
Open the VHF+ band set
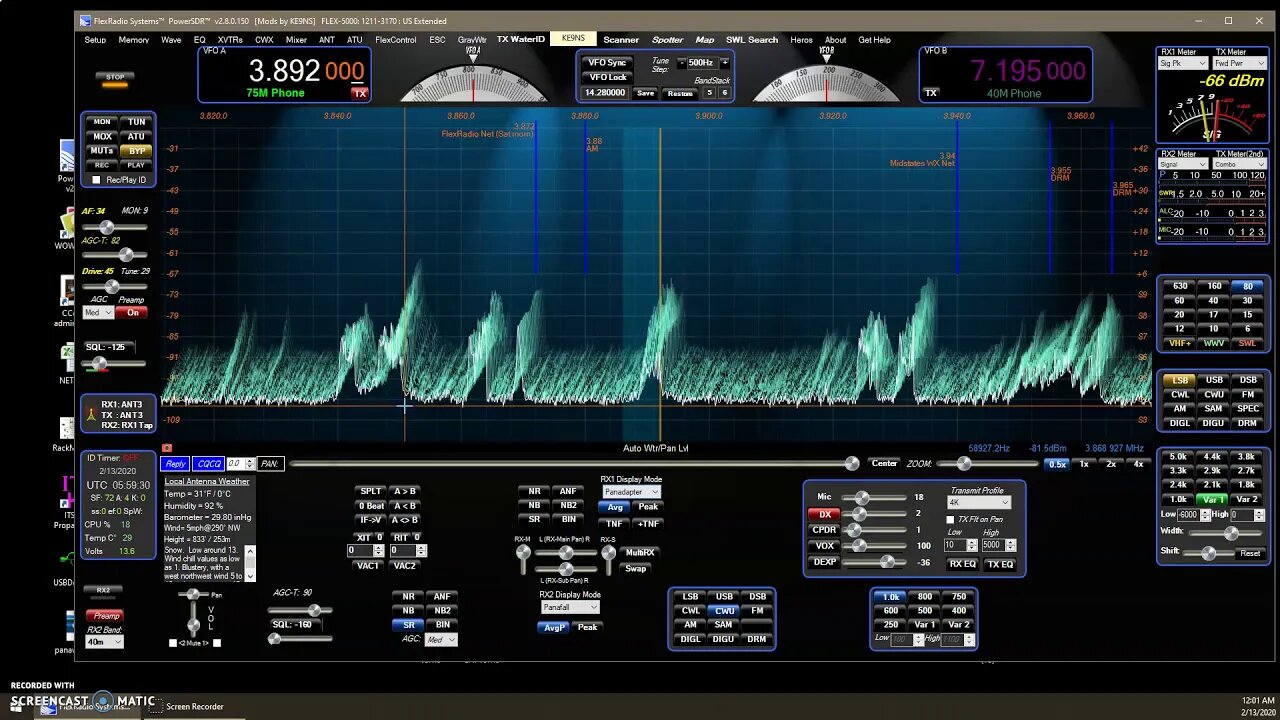pyautogui.click(x=1180, y=343)
